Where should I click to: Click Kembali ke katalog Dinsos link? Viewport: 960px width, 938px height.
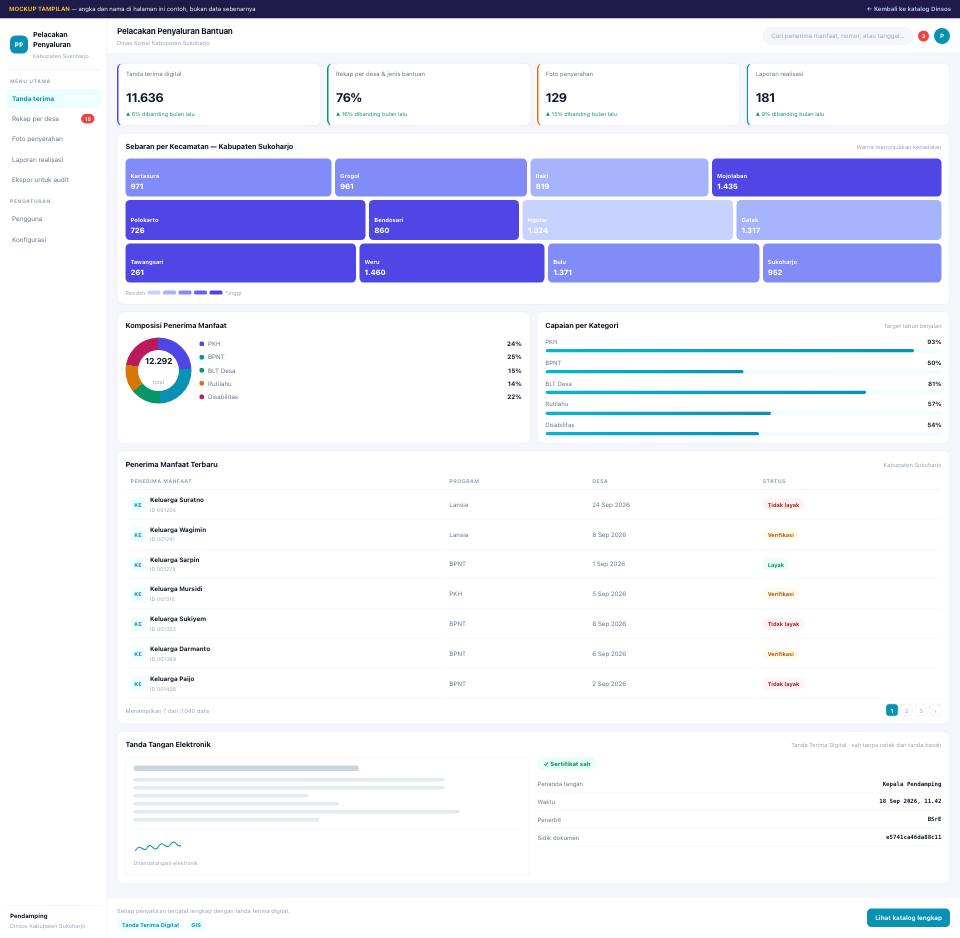coord(909,9)
